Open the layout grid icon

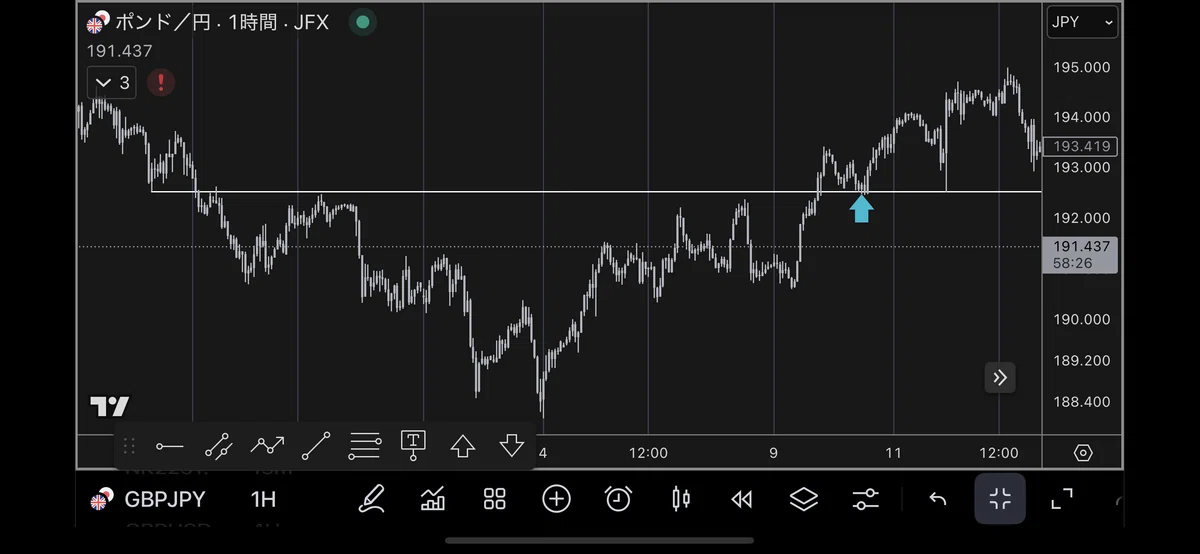pyautogui.click(x=495, y=499)
